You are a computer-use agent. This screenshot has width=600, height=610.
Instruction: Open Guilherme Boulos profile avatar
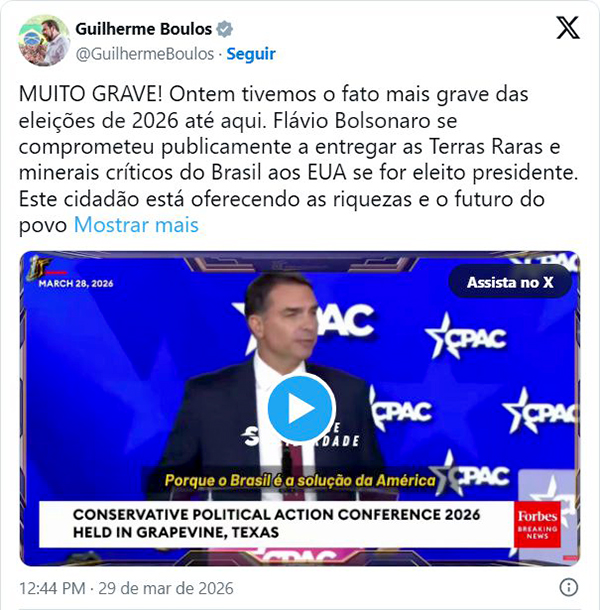coord(44,40)
